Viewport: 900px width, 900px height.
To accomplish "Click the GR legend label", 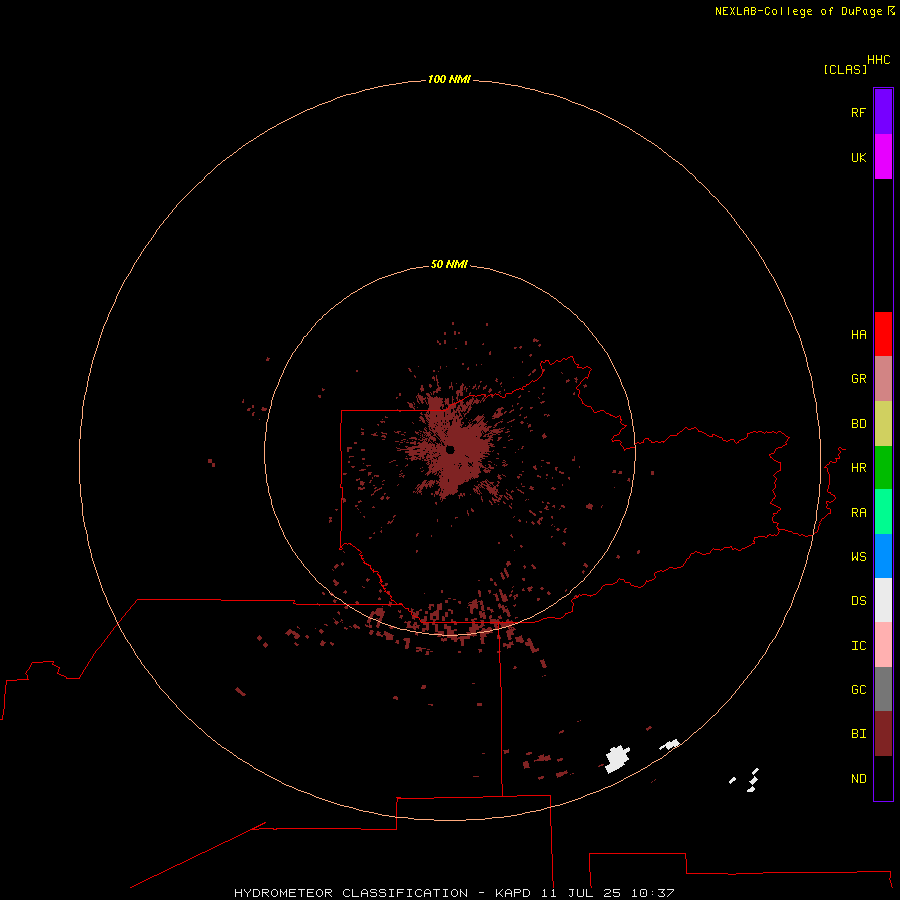I will click(x=858, y=379).
